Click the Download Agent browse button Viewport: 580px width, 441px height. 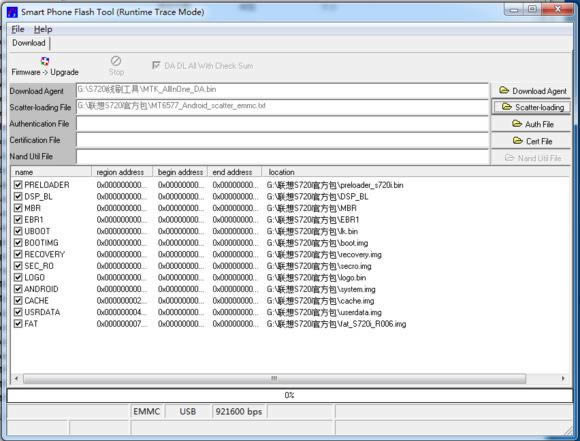[x=532, y=91]
